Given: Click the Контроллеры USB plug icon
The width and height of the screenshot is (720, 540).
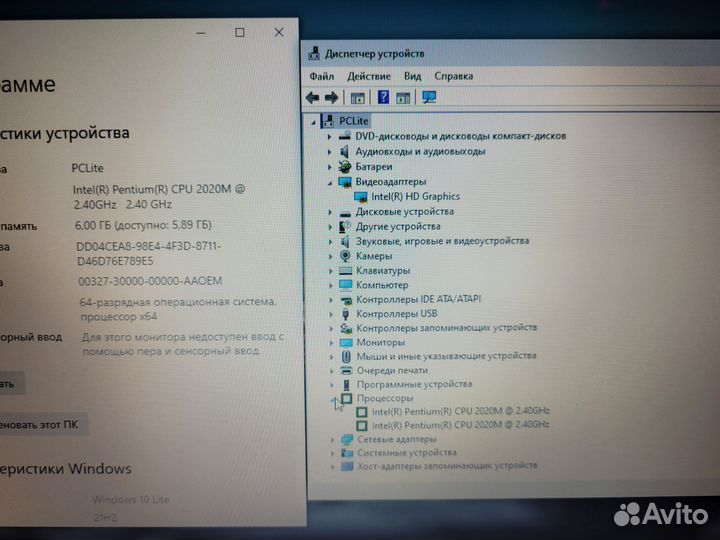Looking at the screenshot, I should (x=346, y=314).
